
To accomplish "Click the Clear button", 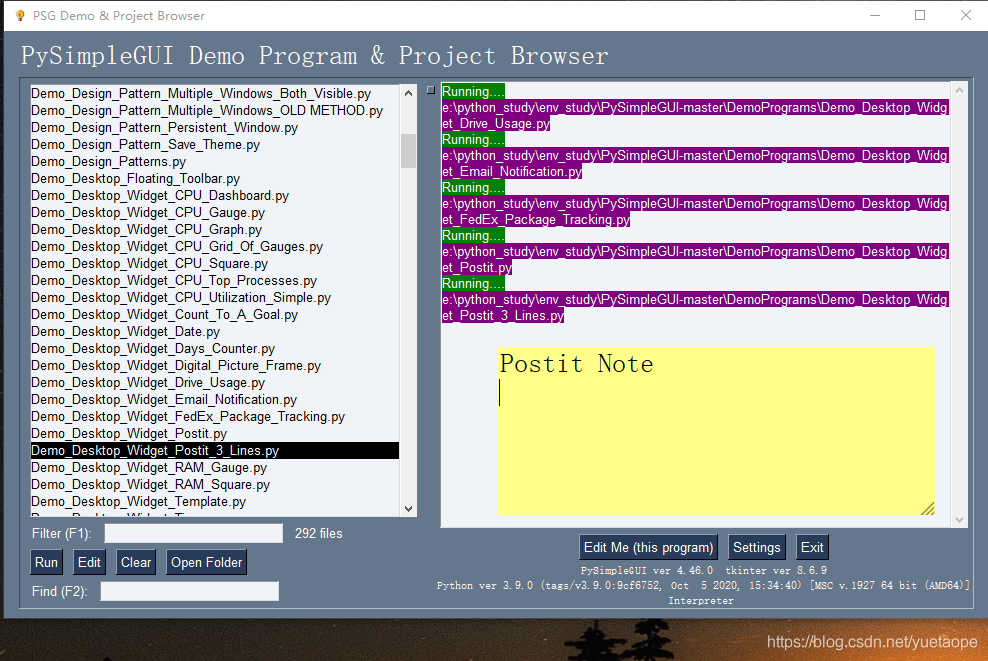I will [x=136, y=562].
